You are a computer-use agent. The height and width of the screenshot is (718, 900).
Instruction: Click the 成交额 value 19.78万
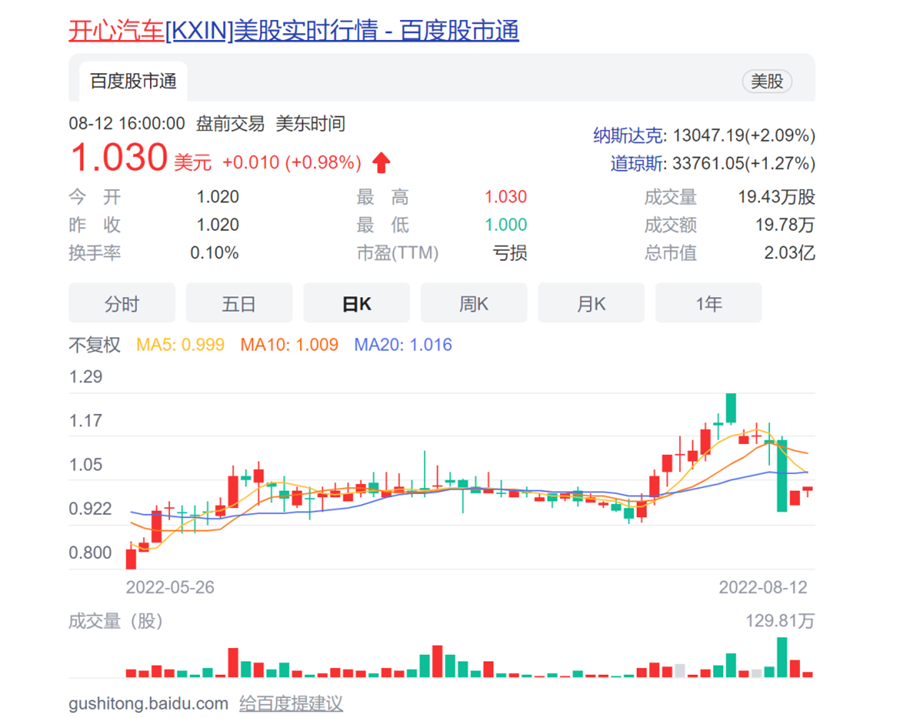coord(785,224)
